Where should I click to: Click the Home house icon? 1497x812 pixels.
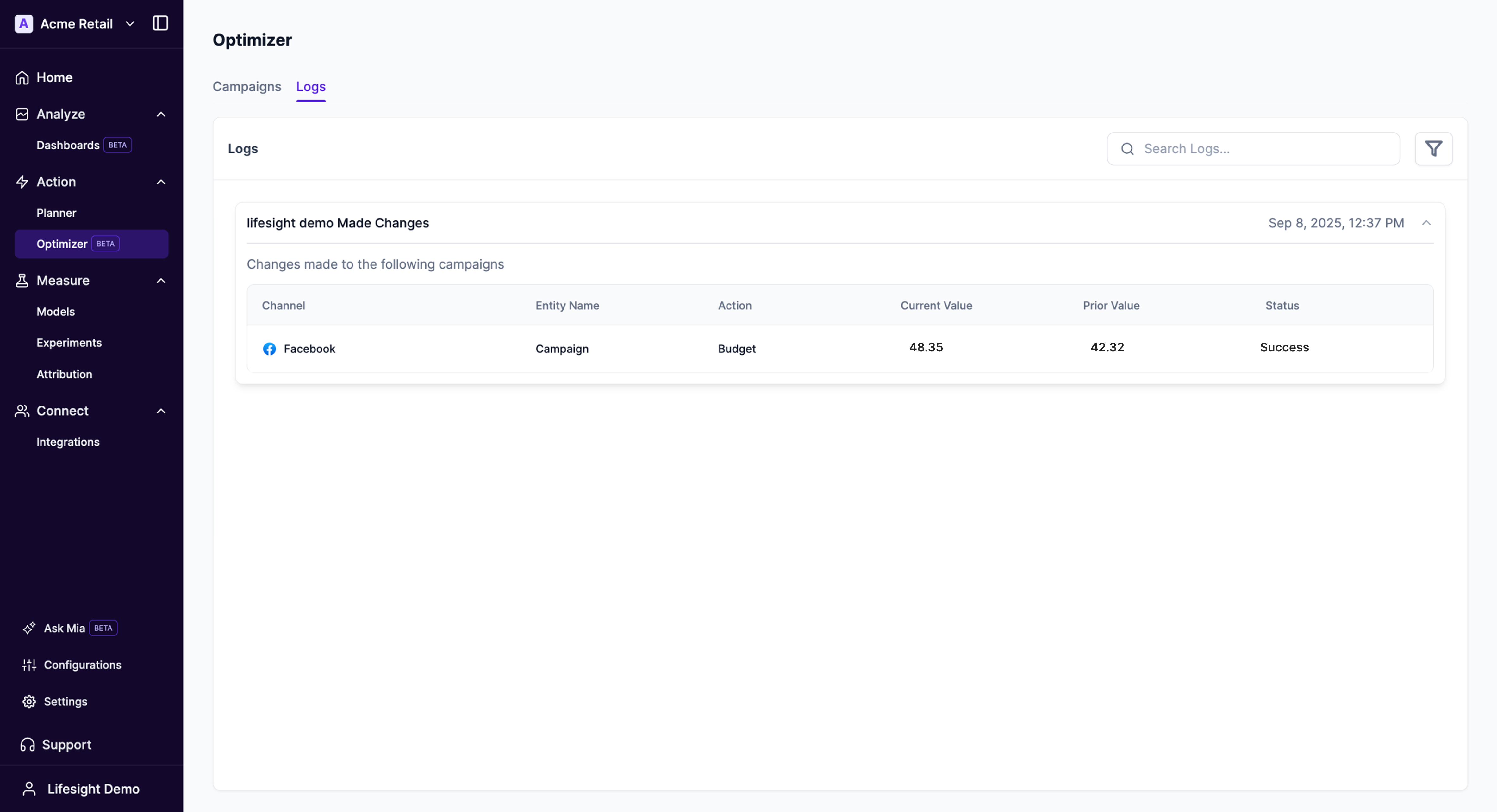tap(22, 77)
